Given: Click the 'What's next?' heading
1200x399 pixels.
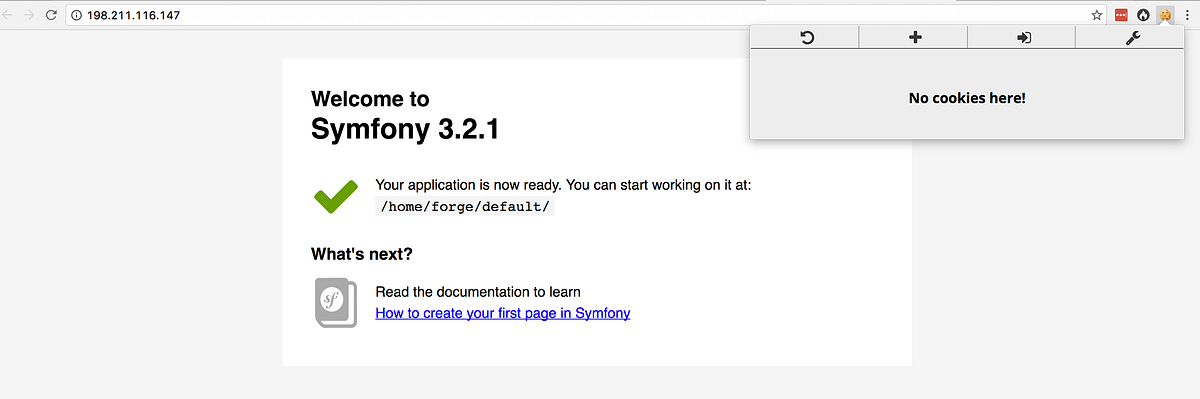Looking at the screenshot, I should point(362,254).
